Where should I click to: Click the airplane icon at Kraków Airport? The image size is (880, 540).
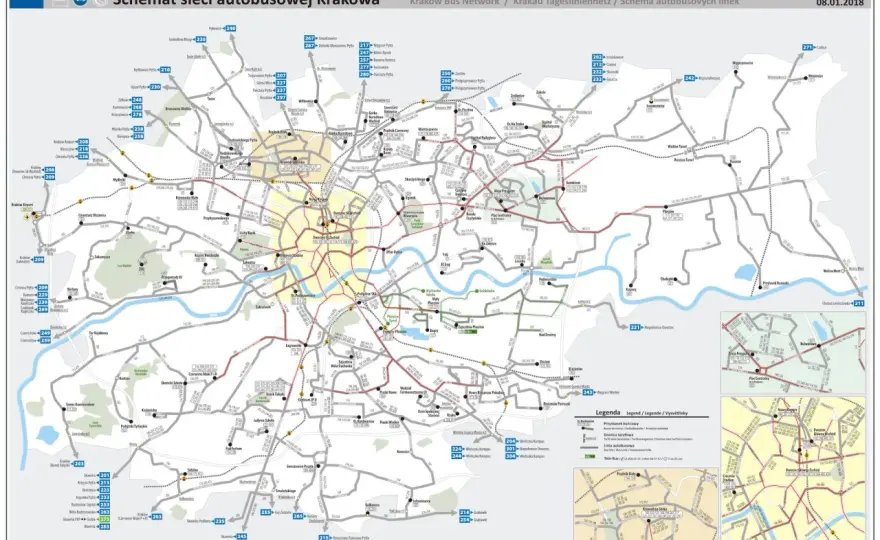pos(26,216)
